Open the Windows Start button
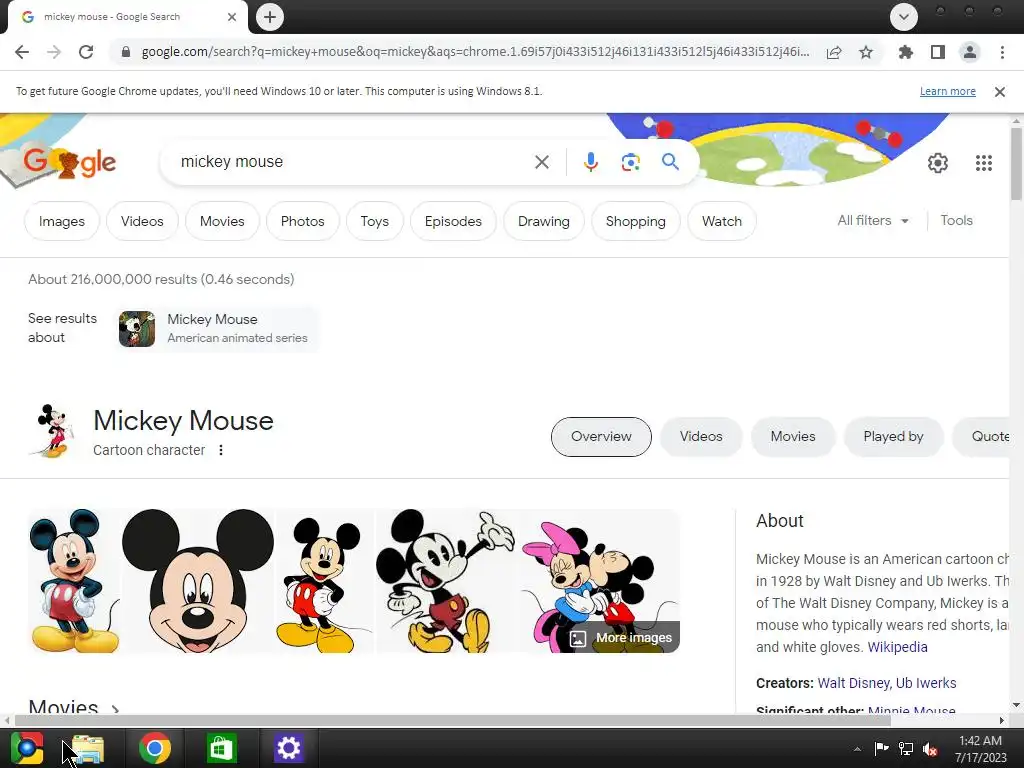The image size is (1024, 768). tap(26, 748)
